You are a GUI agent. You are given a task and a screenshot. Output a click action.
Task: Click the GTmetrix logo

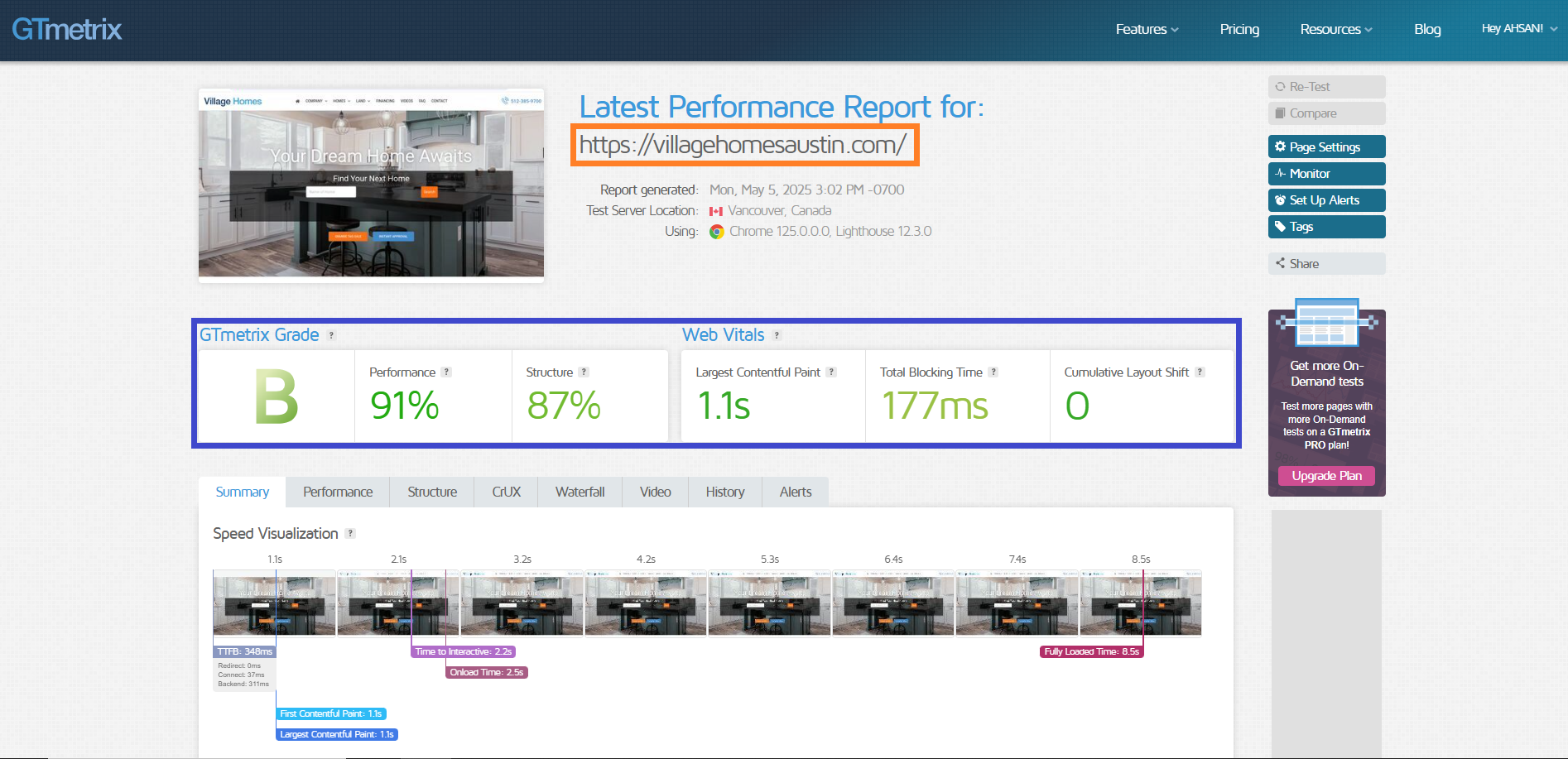point(67,29)
